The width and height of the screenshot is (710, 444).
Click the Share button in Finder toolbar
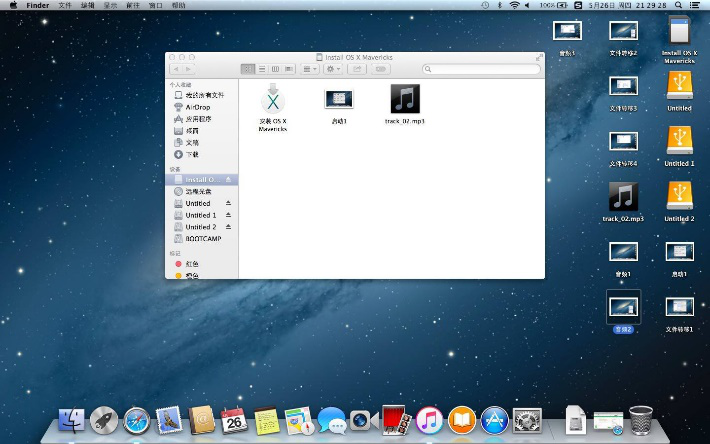(357, 69)
